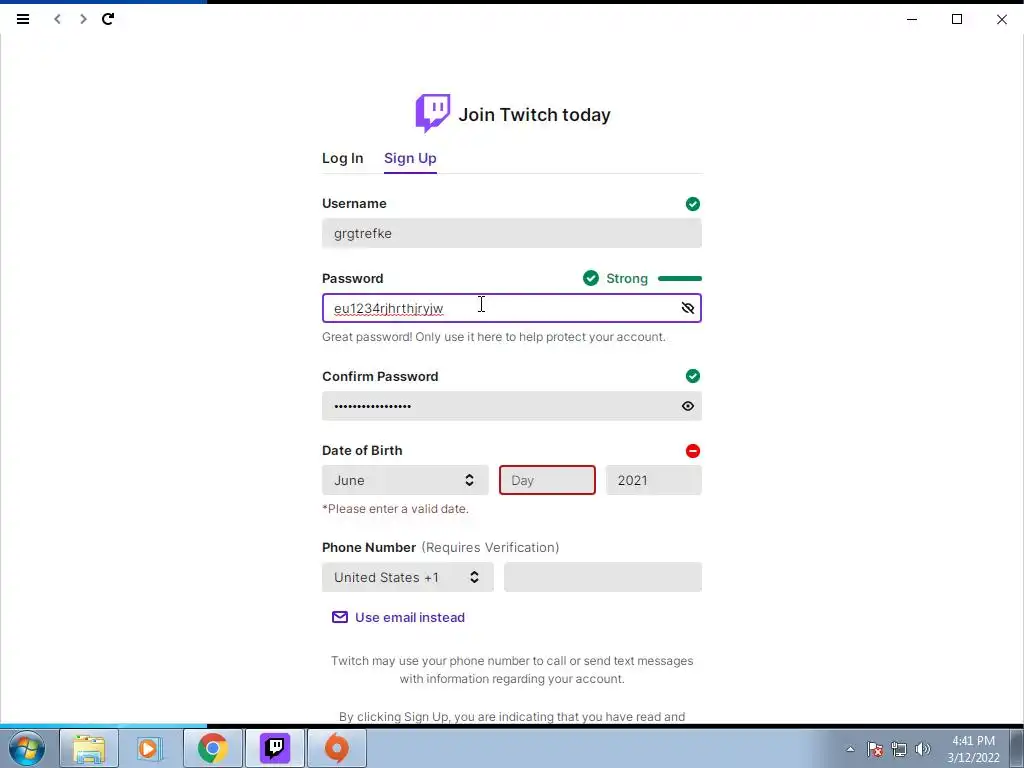
Task: Click the Requires Verification note
Action: coord(490,547)
